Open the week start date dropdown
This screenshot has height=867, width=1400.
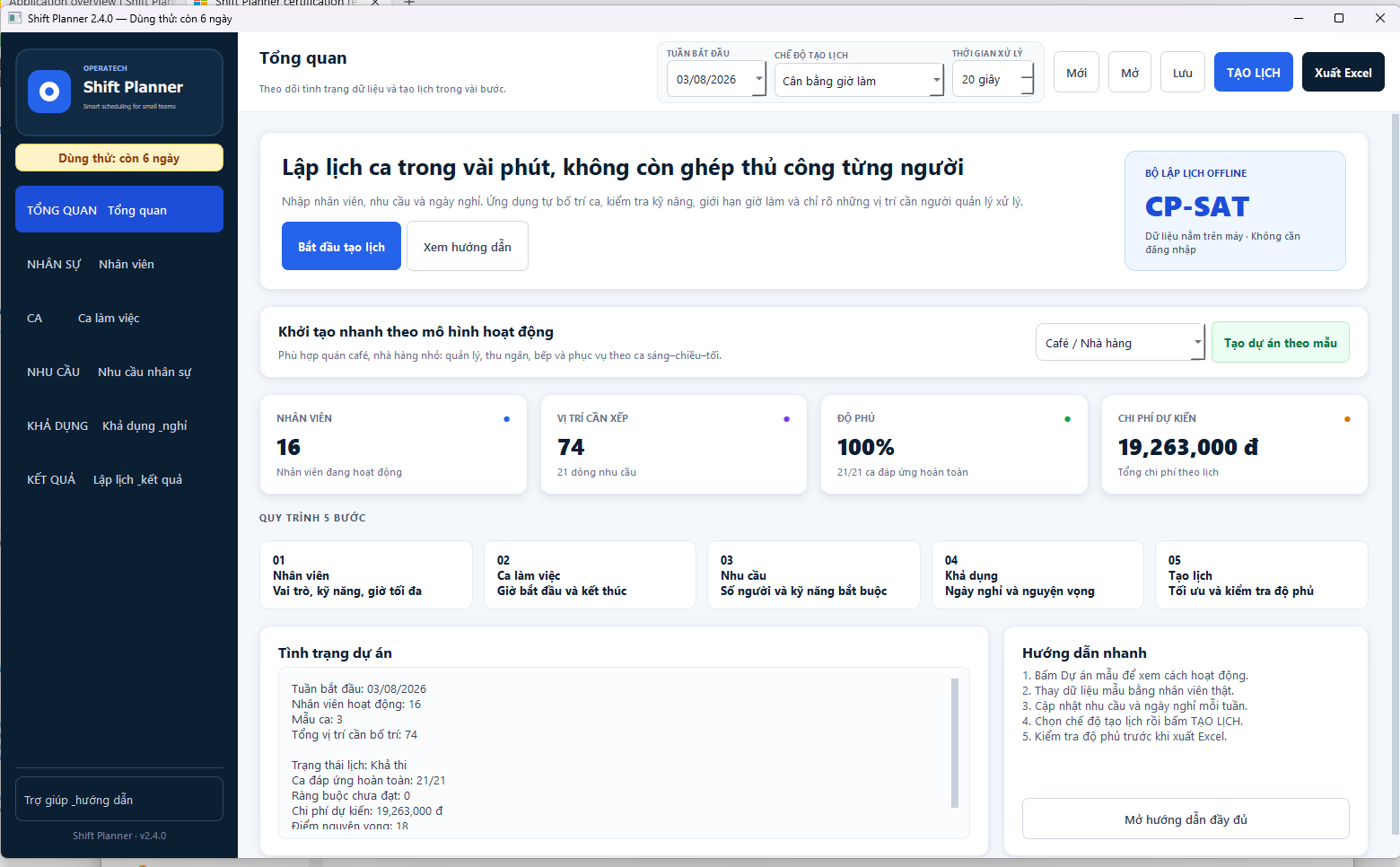coord(759,79)
